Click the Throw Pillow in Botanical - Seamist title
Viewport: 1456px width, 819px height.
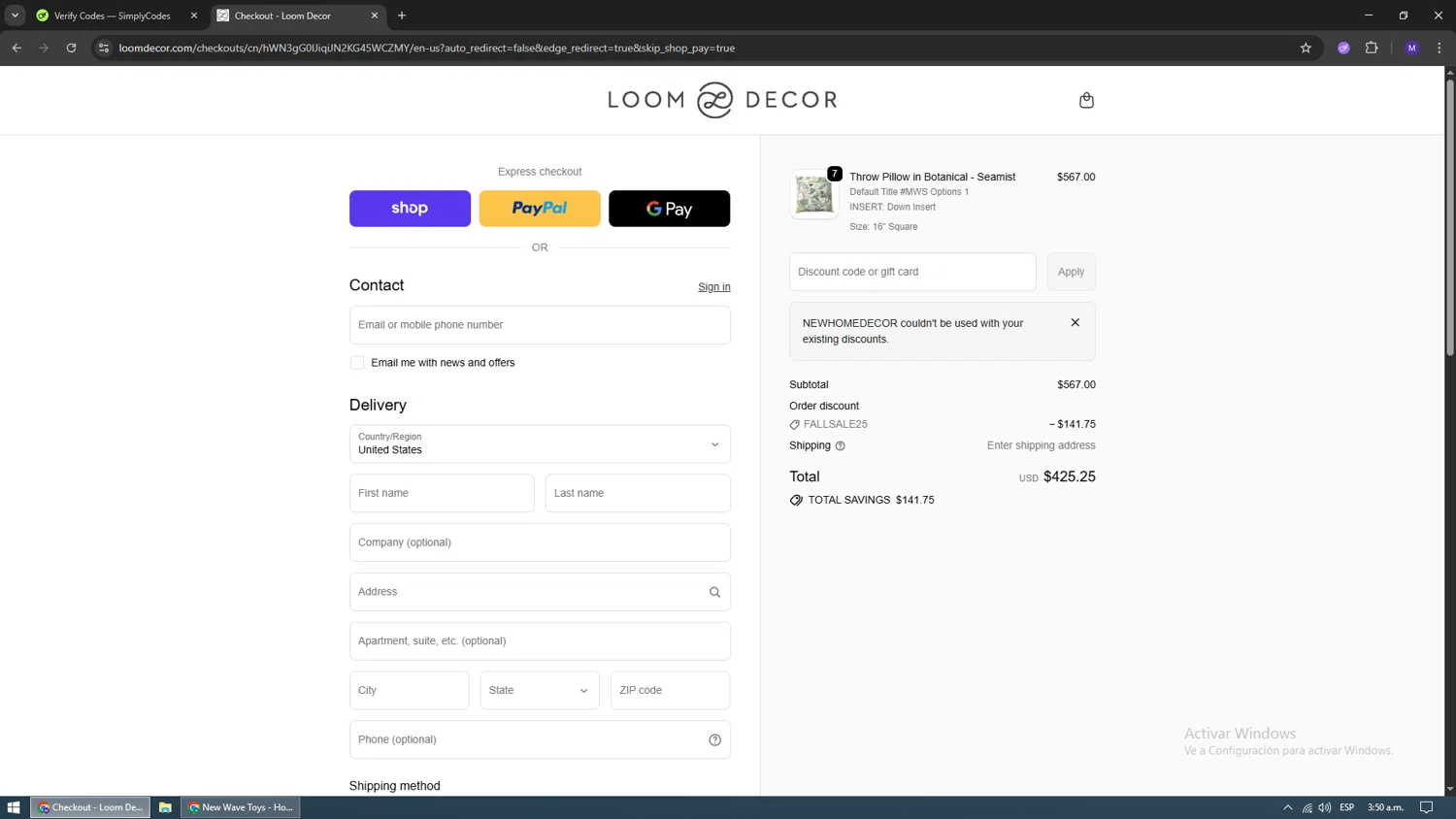[x=932, y=177]
